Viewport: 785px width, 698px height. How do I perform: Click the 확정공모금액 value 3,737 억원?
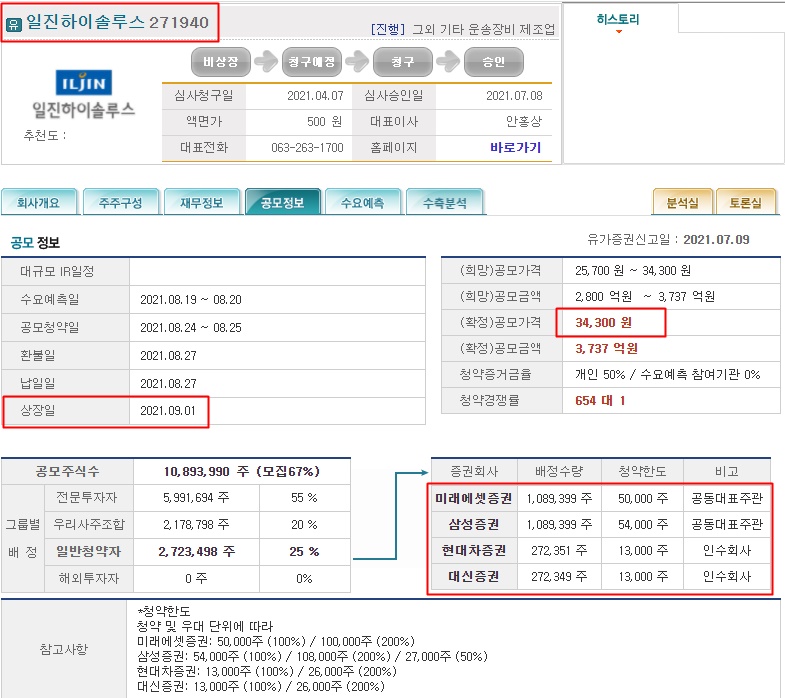[x=606, y=348]
